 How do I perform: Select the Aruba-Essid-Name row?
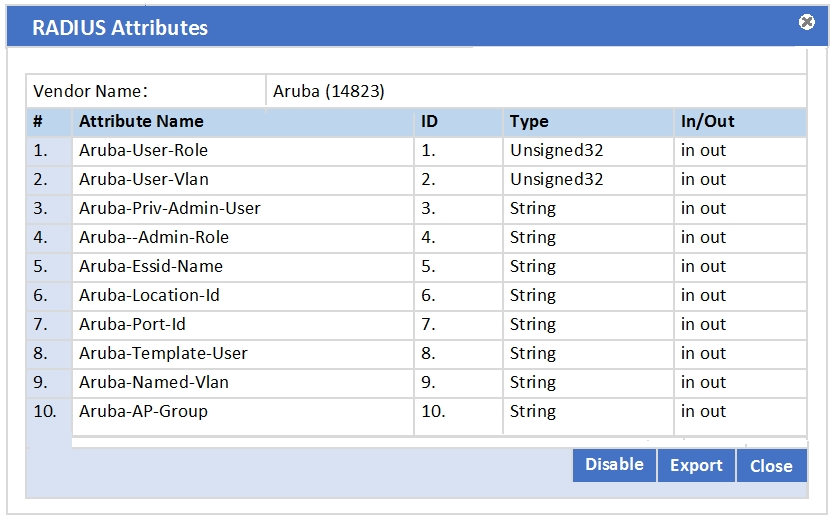click(151, 267)
